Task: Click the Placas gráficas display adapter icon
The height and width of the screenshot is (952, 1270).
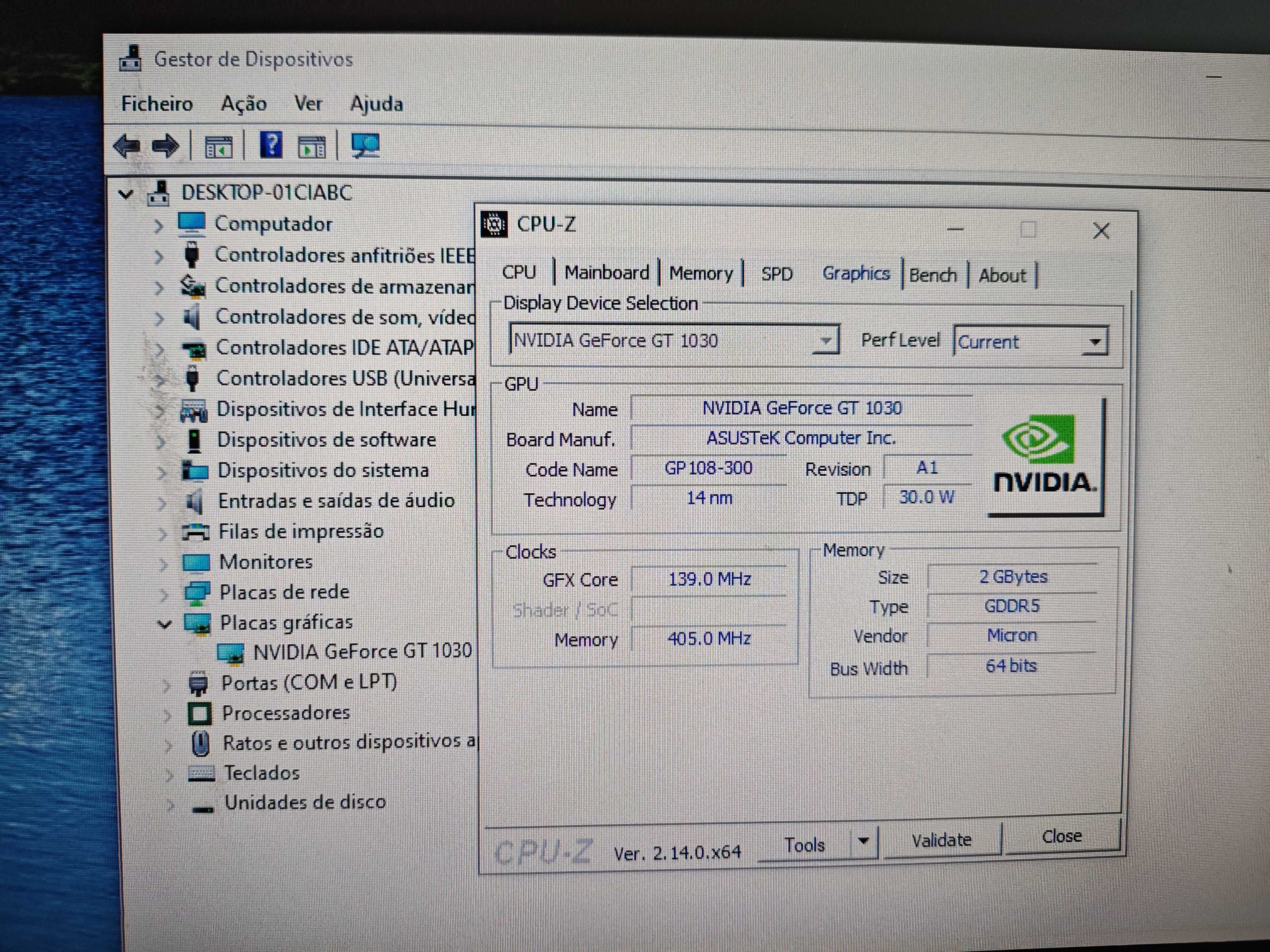Action: 198,623
